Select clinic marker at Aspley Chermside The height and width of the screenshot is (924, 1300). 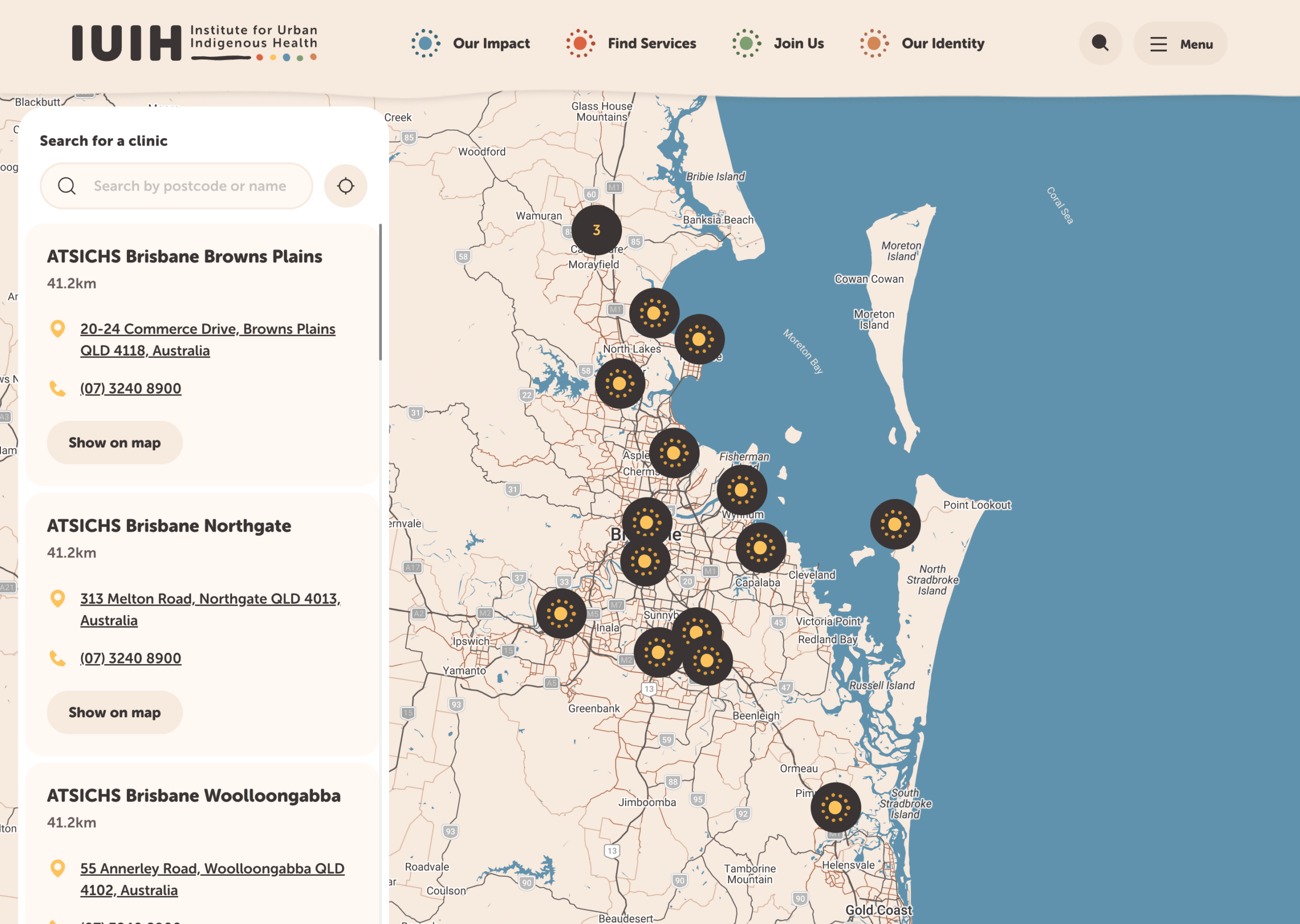[673, 453]
